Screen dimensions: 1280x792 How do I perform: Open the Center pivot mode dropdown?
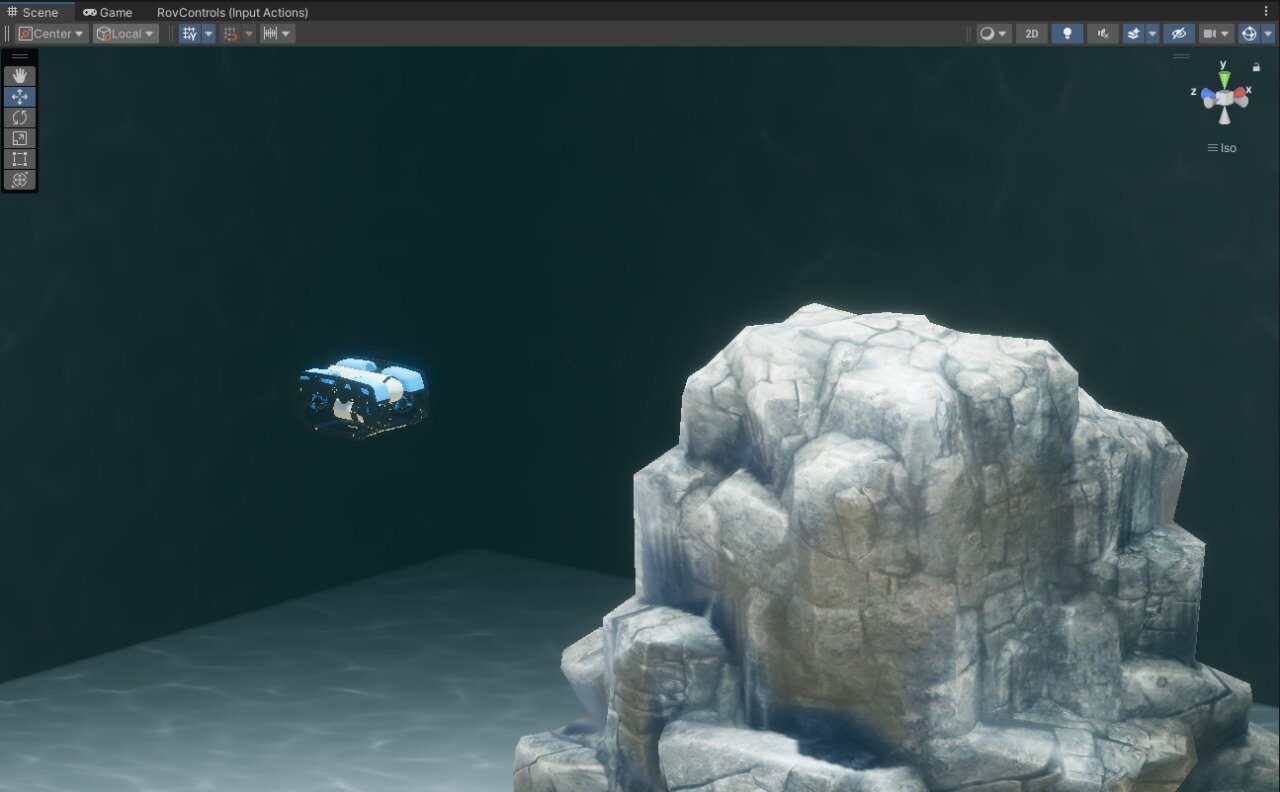coord(50,33)
